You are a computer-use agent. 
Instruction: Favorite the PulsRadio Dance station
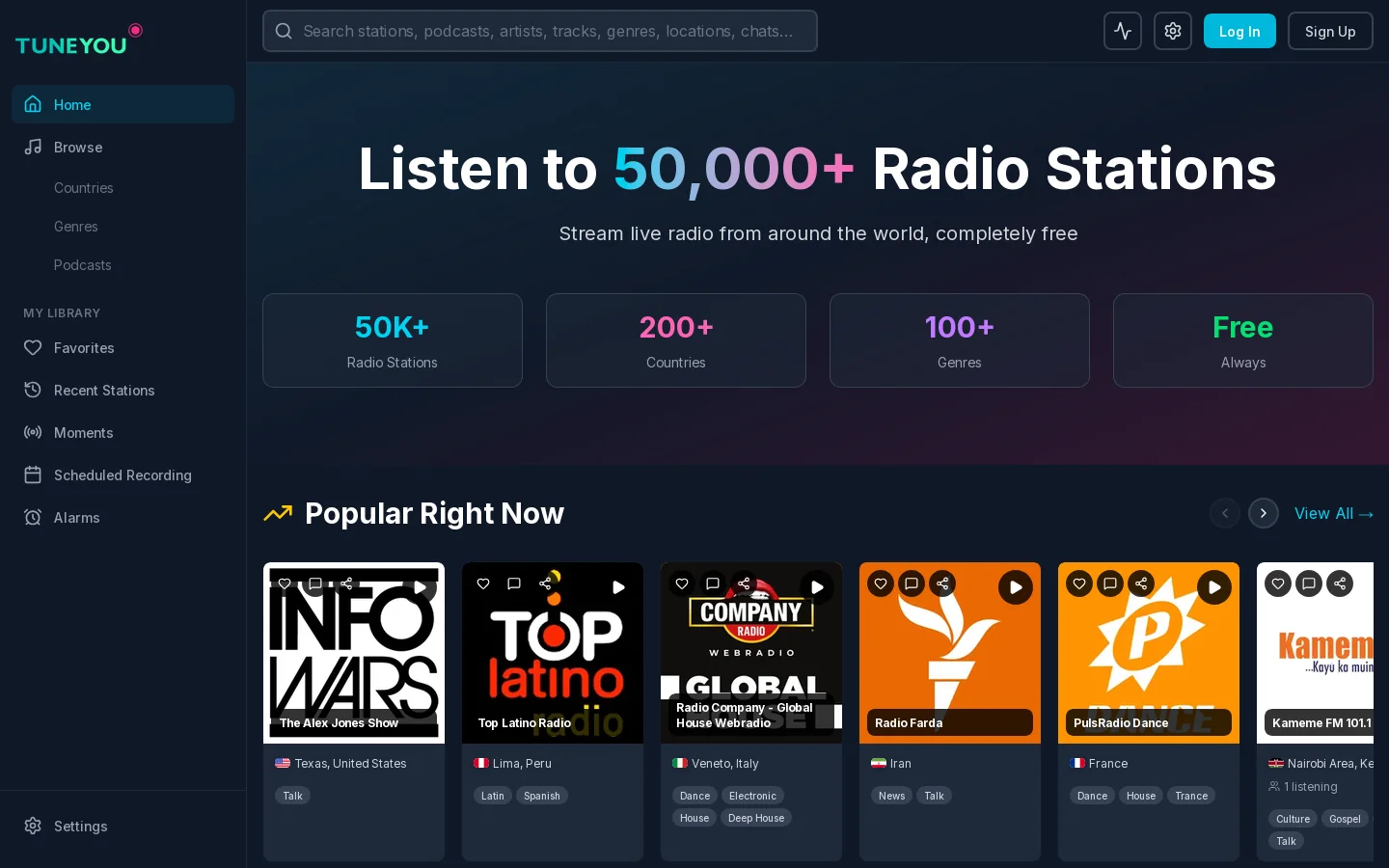(x=1079, y=583)
